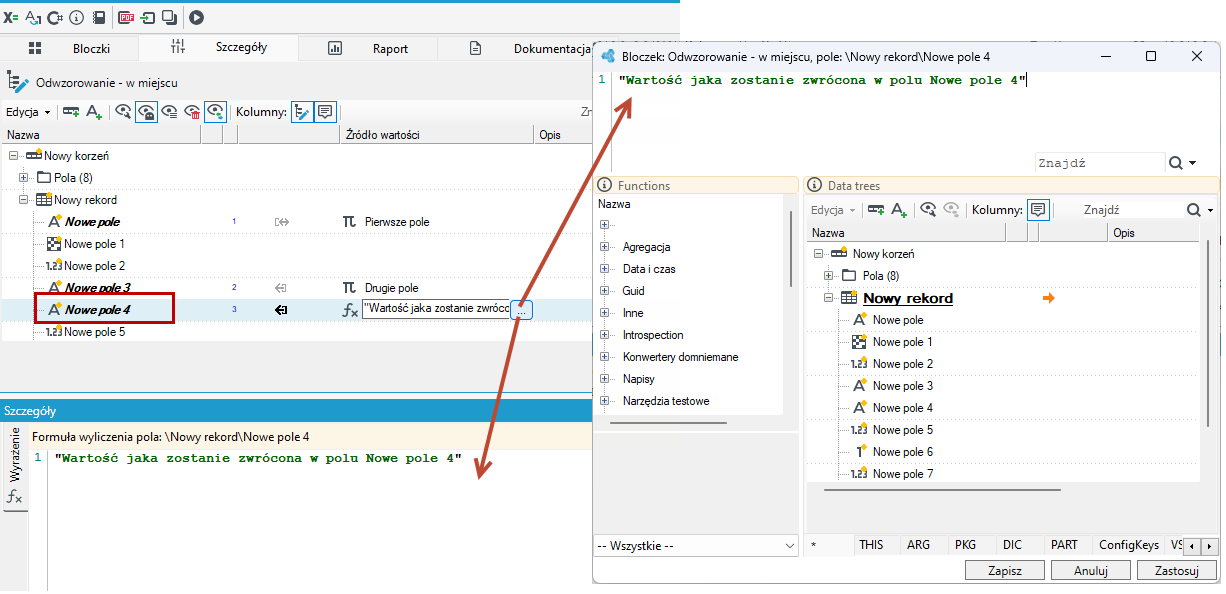
Task: Click the info circle icon in top toolbar
Action: point(76,17)
